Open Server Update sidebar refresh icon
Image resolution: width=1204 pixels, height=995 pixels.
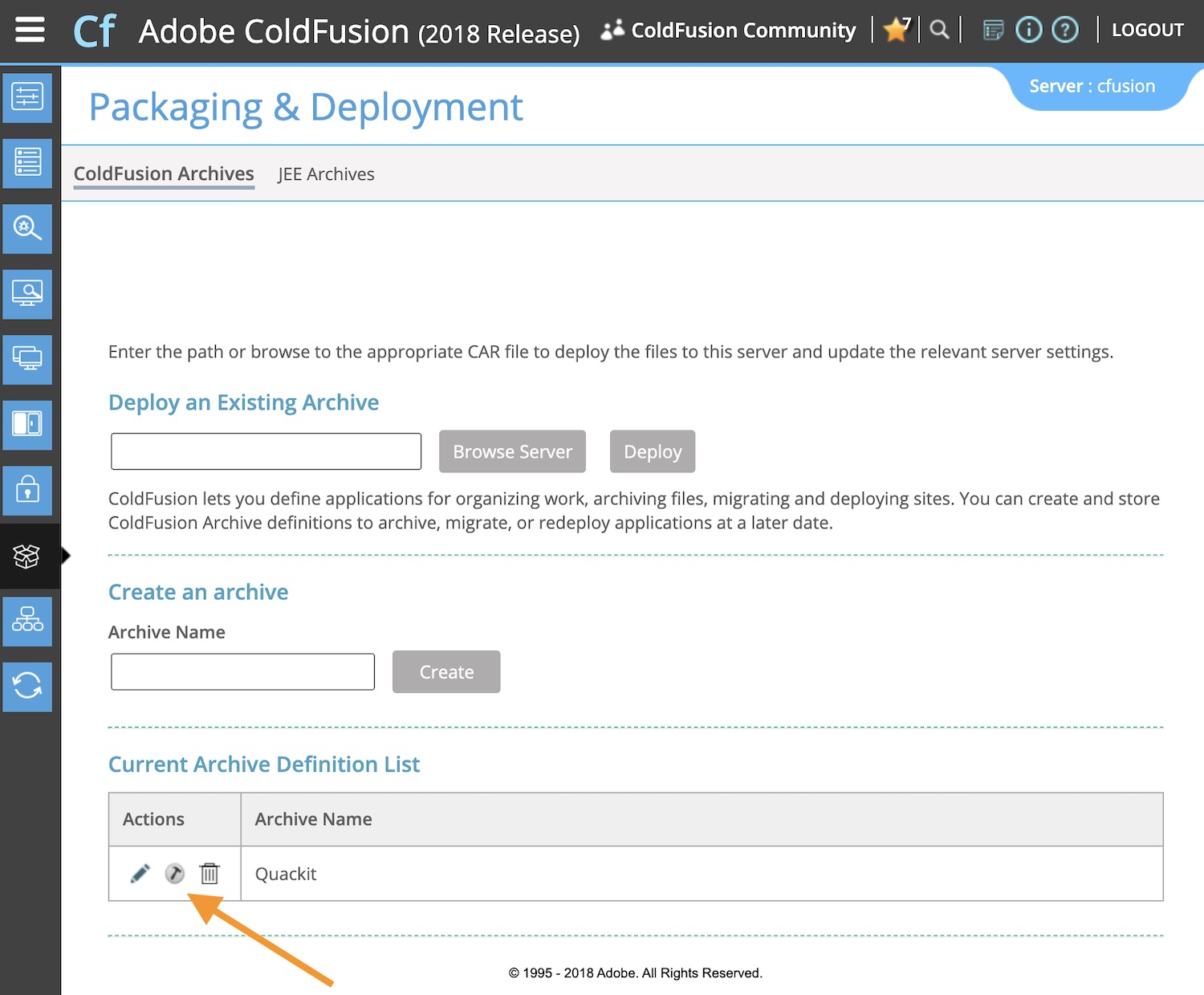point(27,687)
